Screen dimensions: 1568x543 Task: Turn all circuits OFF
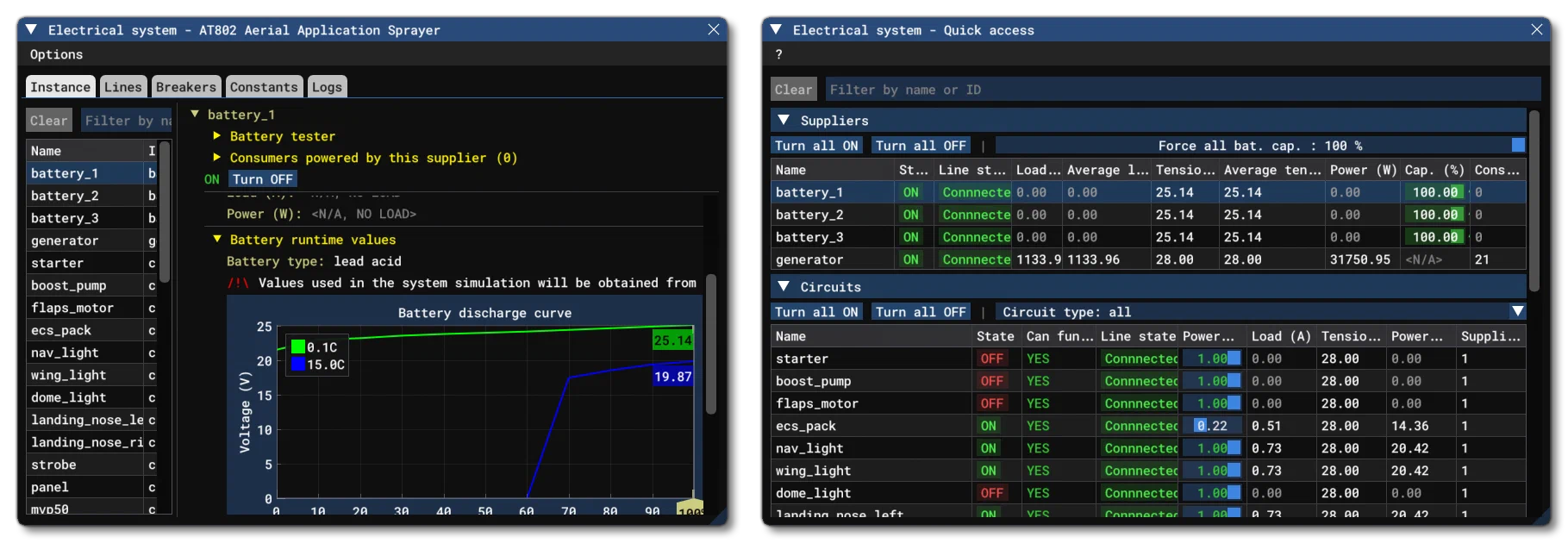click(921, 312)
